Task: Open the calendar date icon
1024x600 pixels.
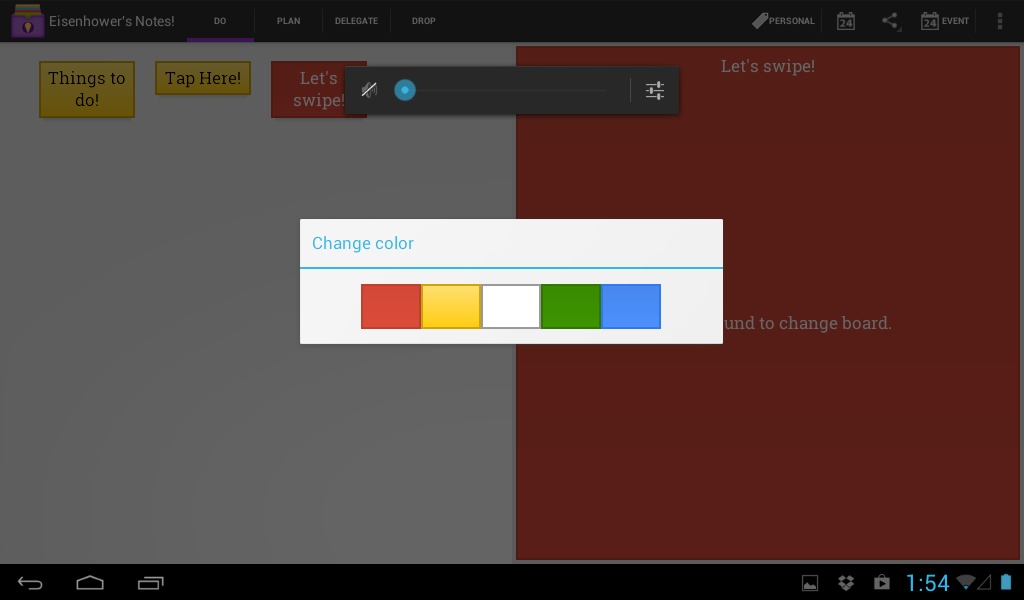Action: 846,21
